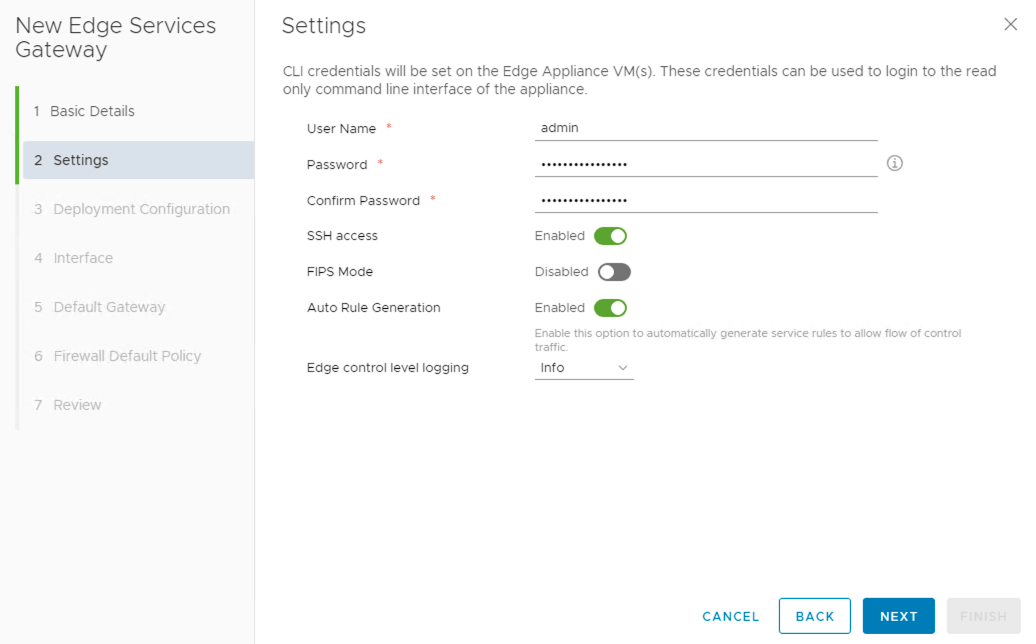Click the User Name input field
This screenshot has height=644, width=1036.
pyautogui.click(x=706, y=128)
